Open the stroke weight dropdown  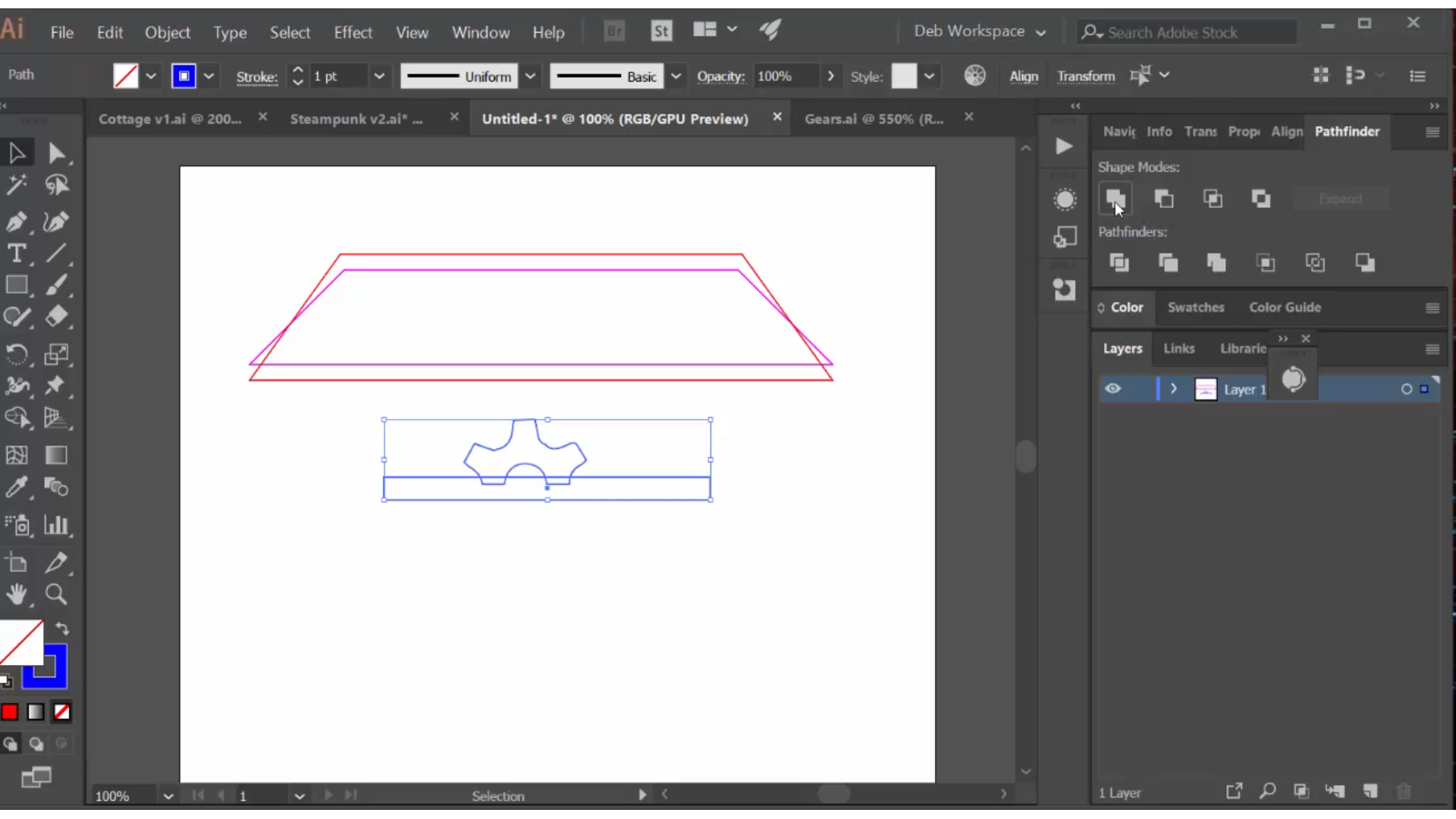pos(379,76)
